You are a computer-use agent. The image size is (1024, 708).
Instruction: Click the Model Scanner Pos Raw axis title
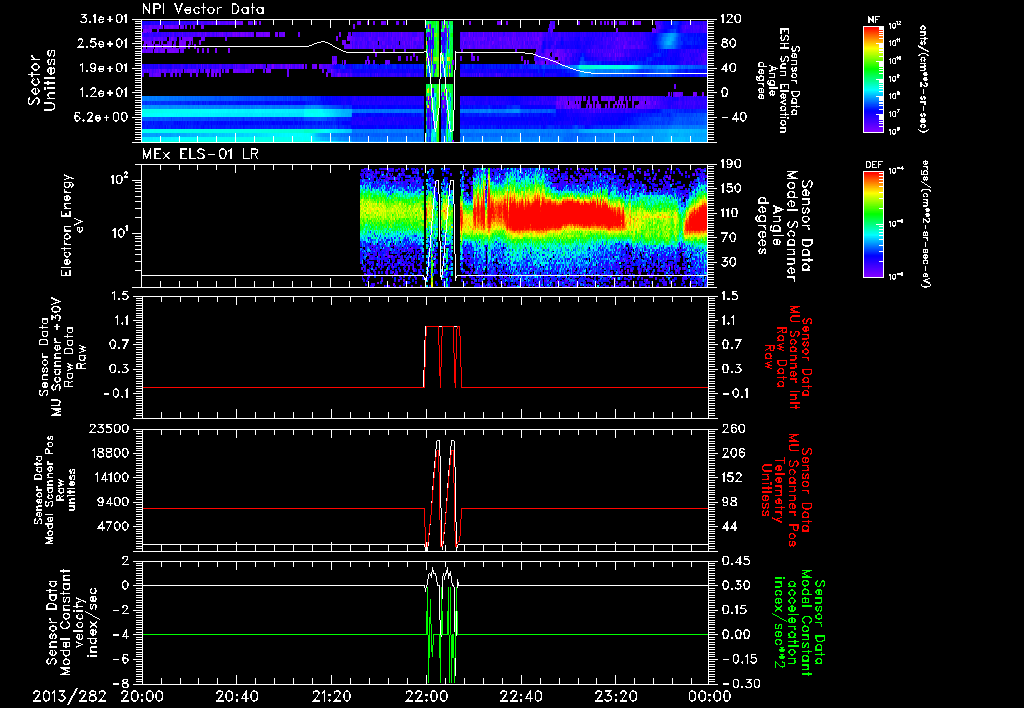tap(54, 490)
